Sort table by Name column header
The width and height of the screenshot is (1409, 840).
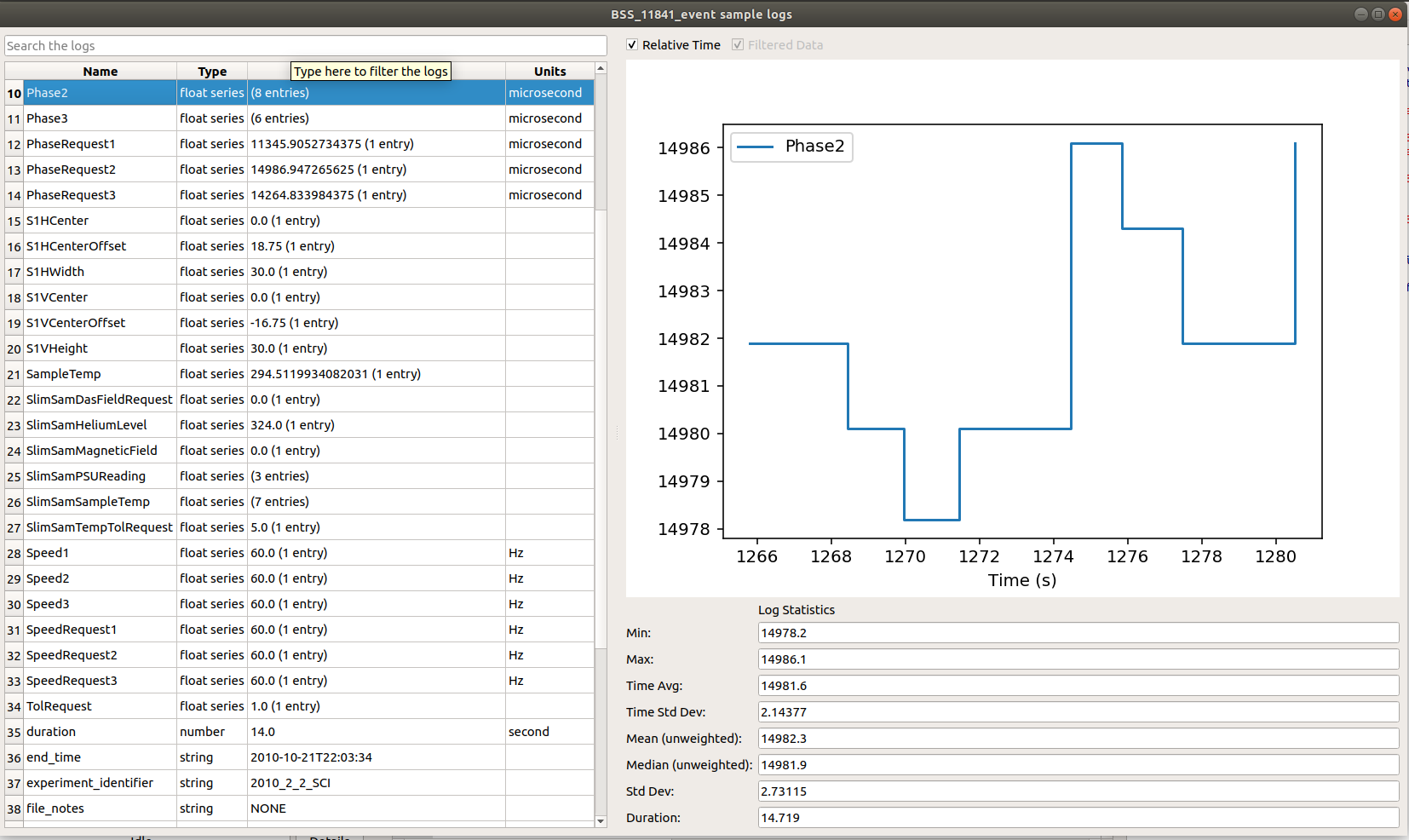(x=101, y=72)
